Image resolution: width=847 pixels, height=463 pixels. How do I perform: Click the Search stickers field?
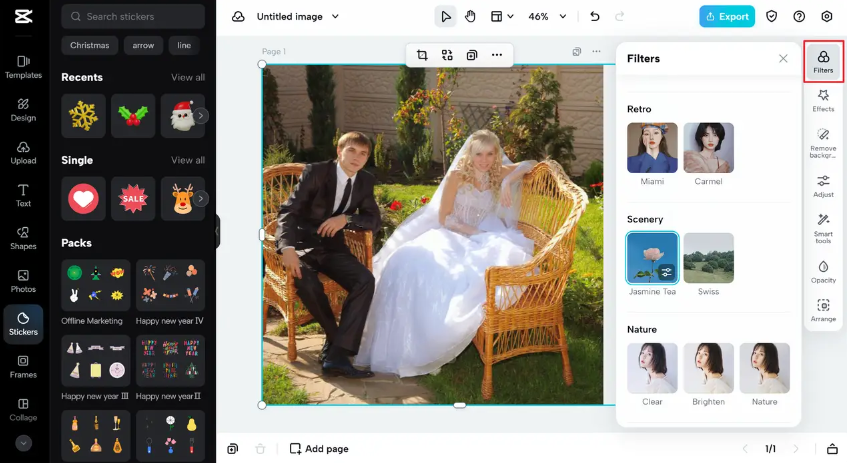133,17
